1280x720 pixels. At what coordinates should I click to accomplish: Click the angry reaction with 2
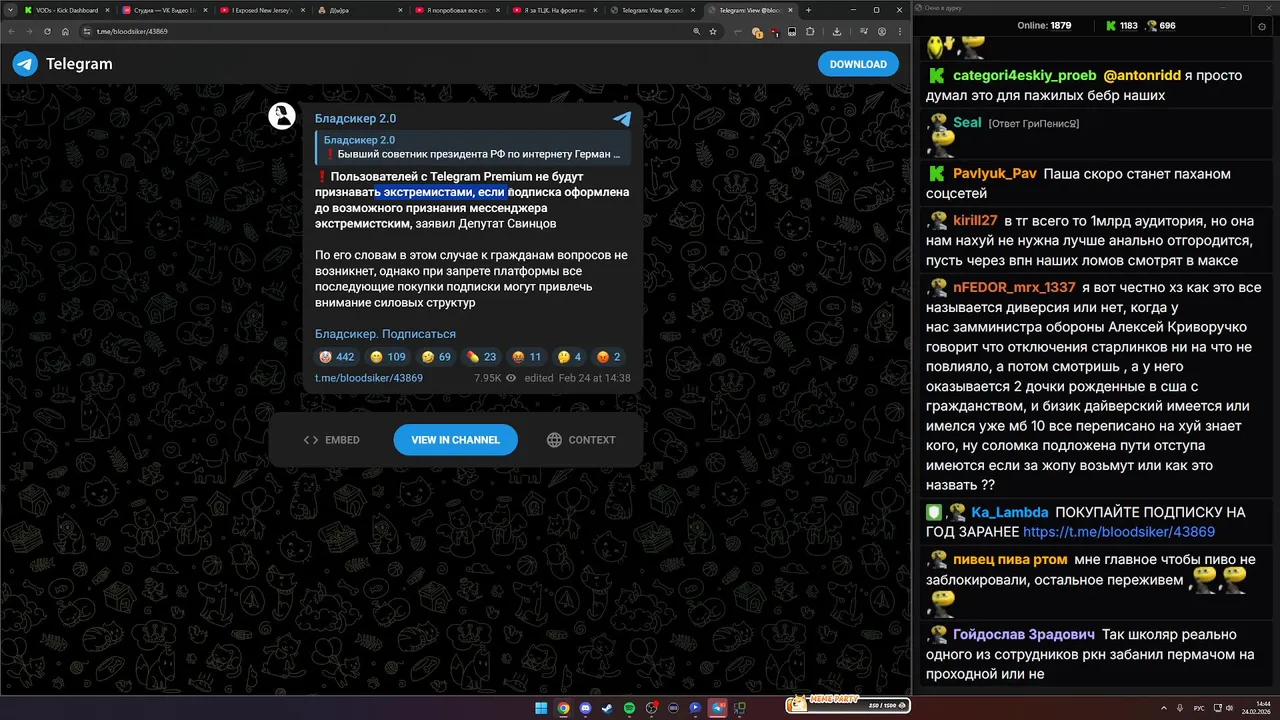click(x=609, y=357)
